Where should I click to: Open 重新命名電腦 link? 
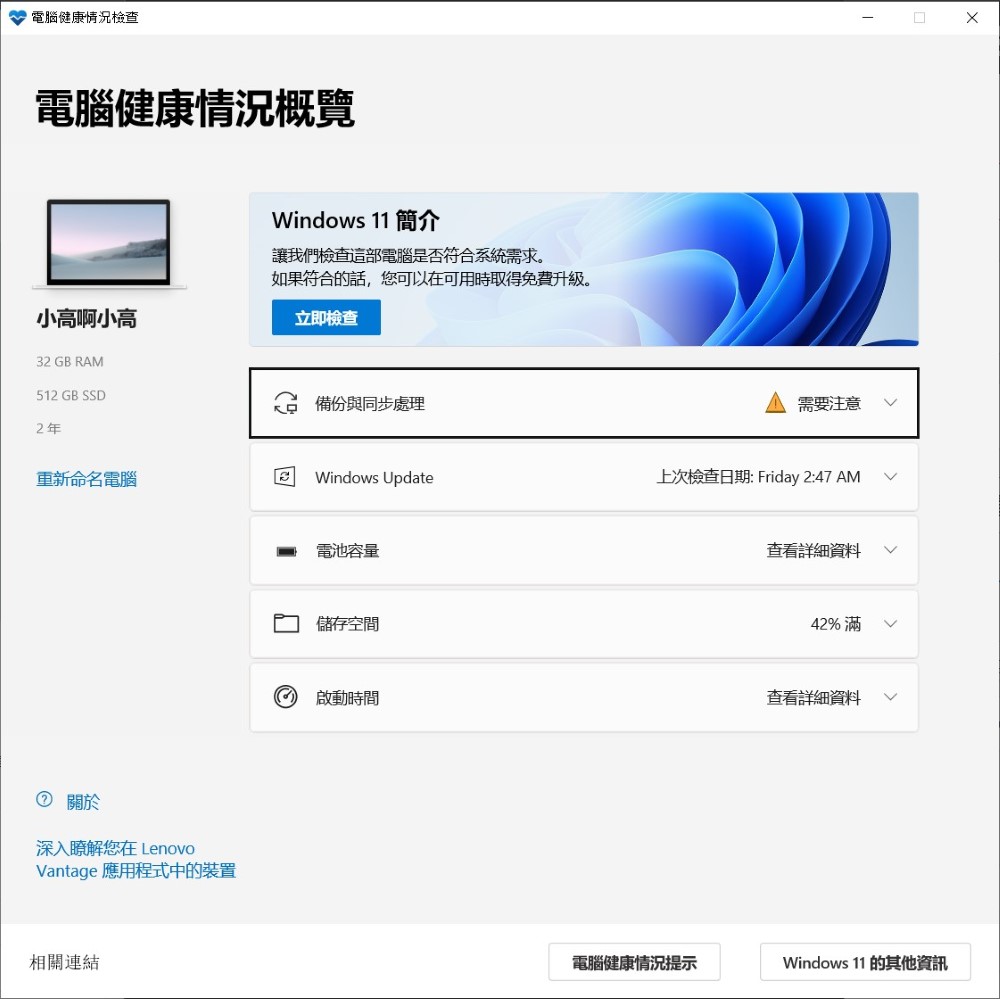[86, 479]
